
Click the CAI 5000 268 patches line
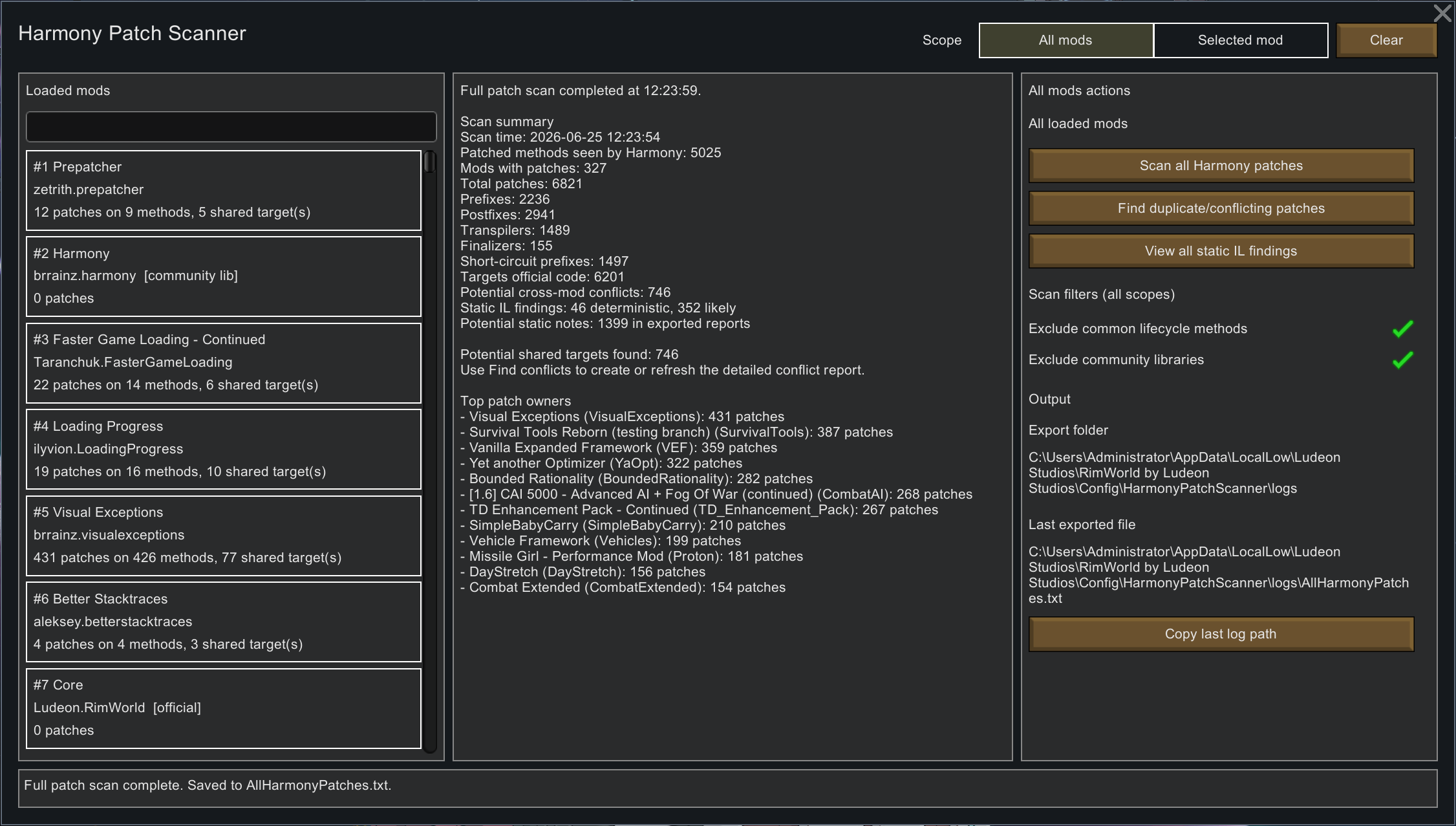click(716, 494)
